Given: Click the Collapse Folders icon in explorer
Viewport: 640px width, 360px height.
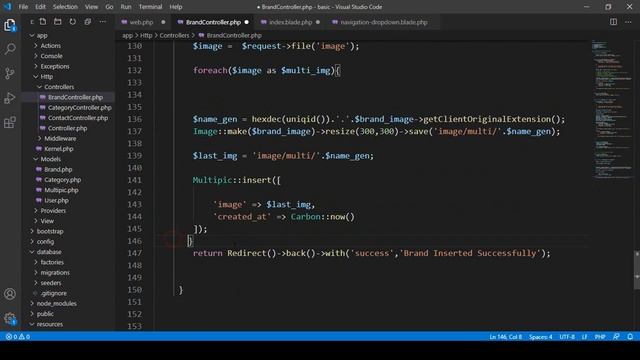Looking at the screenshot, I should (88, 22).
